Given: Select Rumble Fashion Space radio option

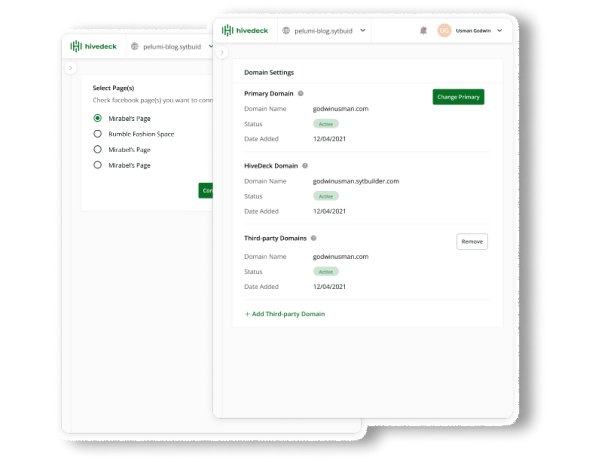Looking at the screenshot, I should pos(98,134).
